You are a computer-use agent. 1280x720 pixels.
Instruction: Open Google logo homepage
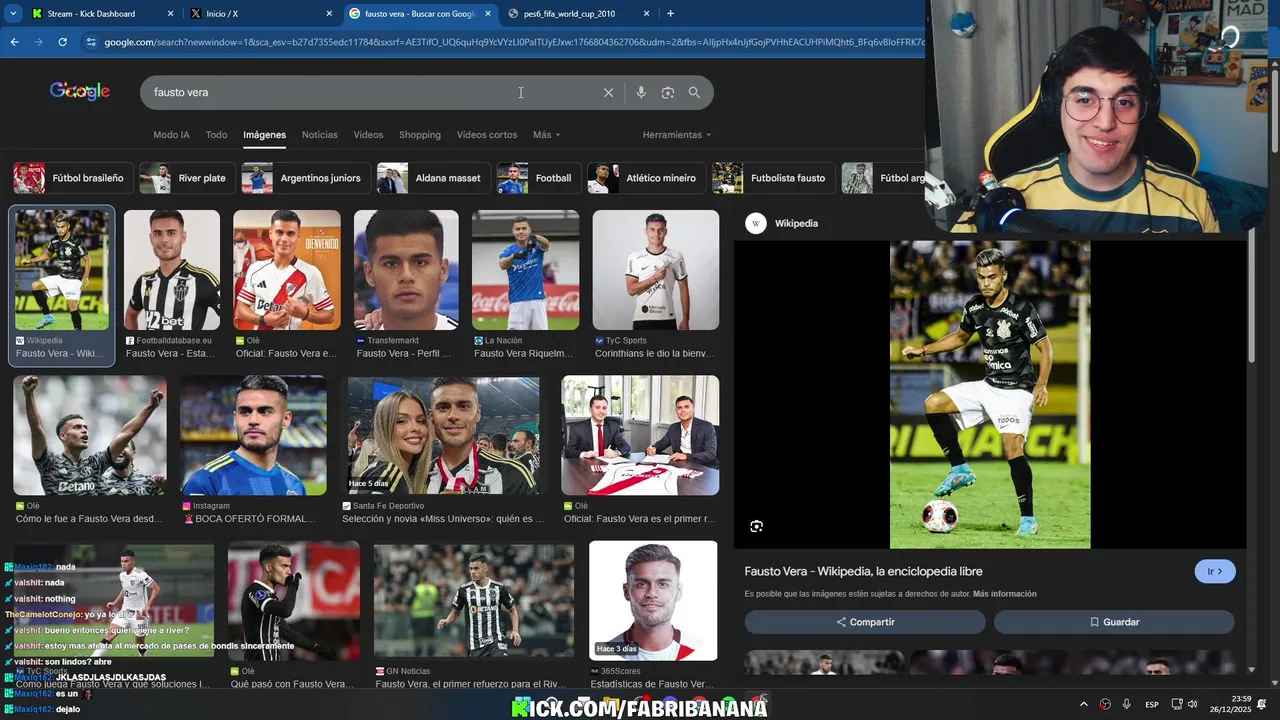point(80,91)
